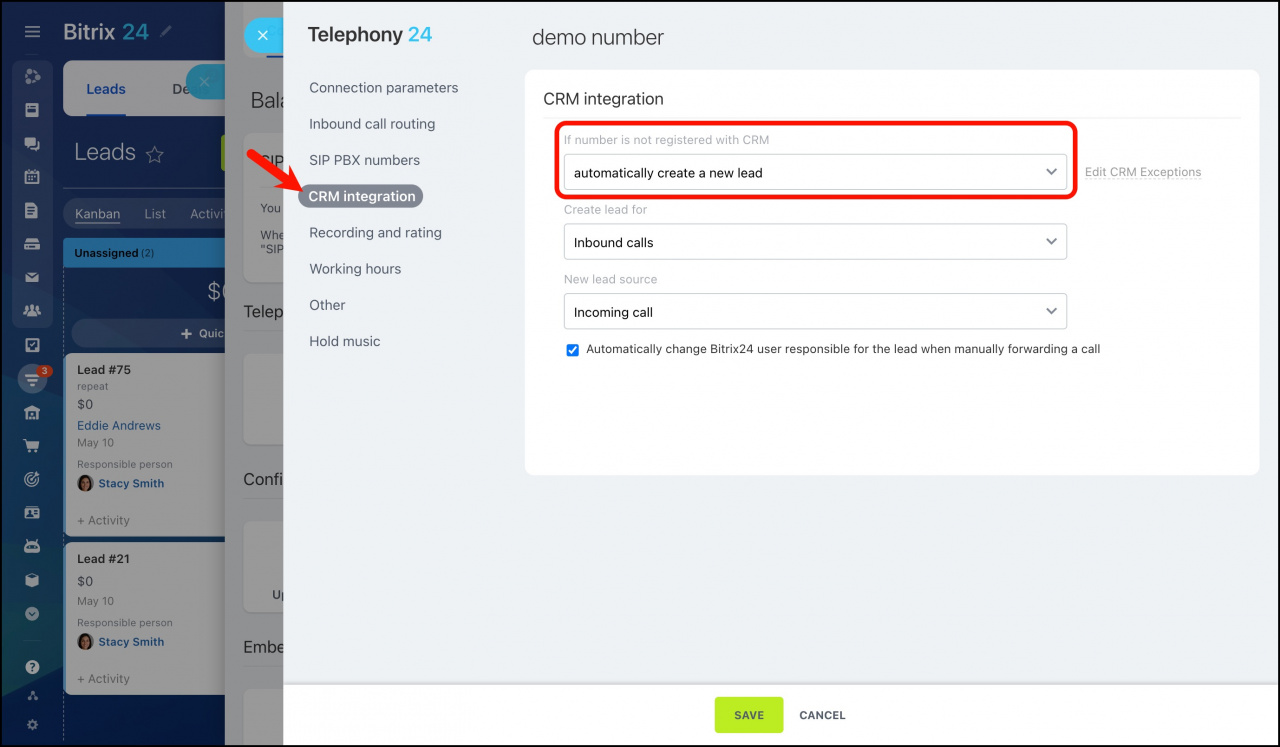Open the building sidebar icon

point(32,413)
